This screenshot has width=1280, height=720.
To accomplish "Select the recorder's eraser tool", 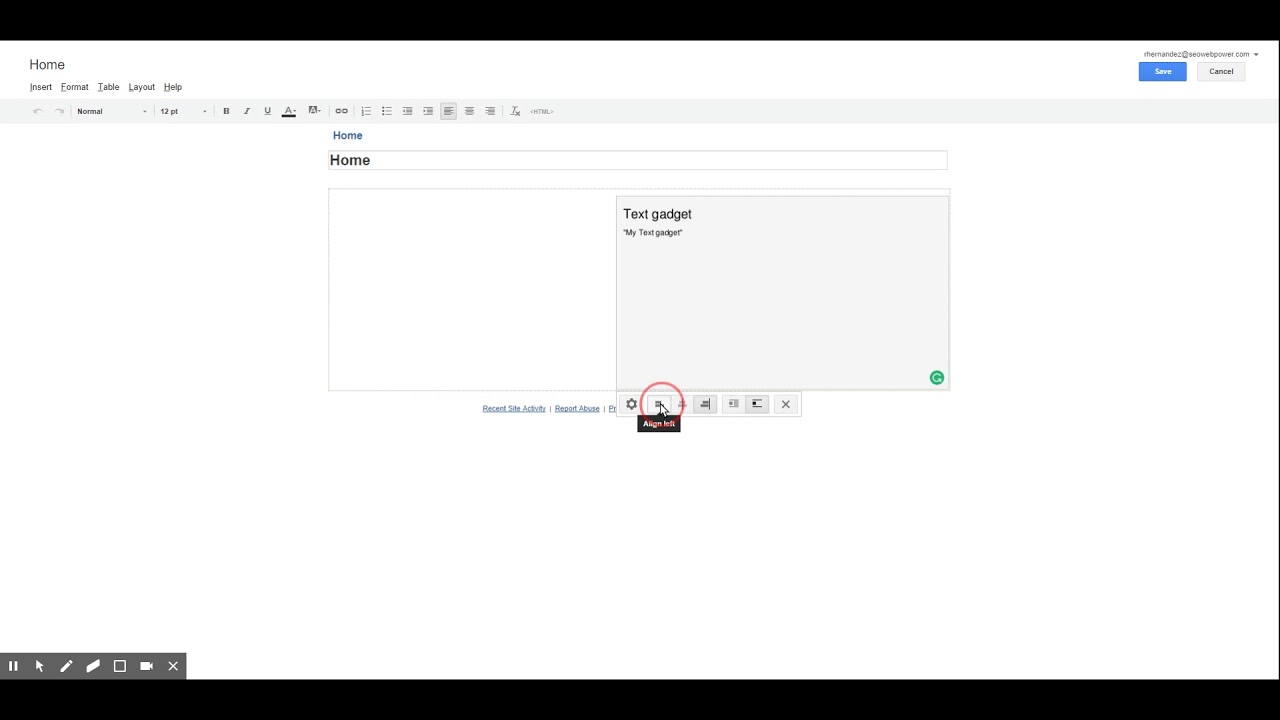I will click(93, 666).
